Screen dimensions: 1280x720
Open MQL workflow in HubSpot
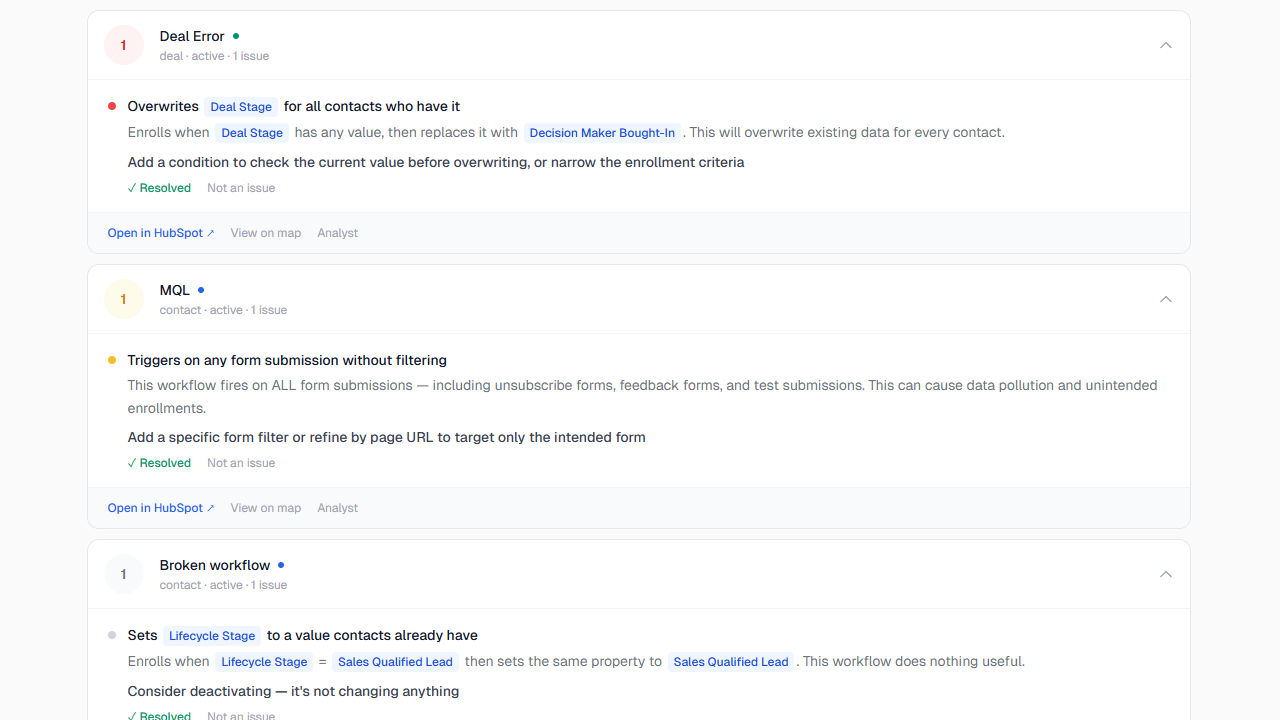160,508
